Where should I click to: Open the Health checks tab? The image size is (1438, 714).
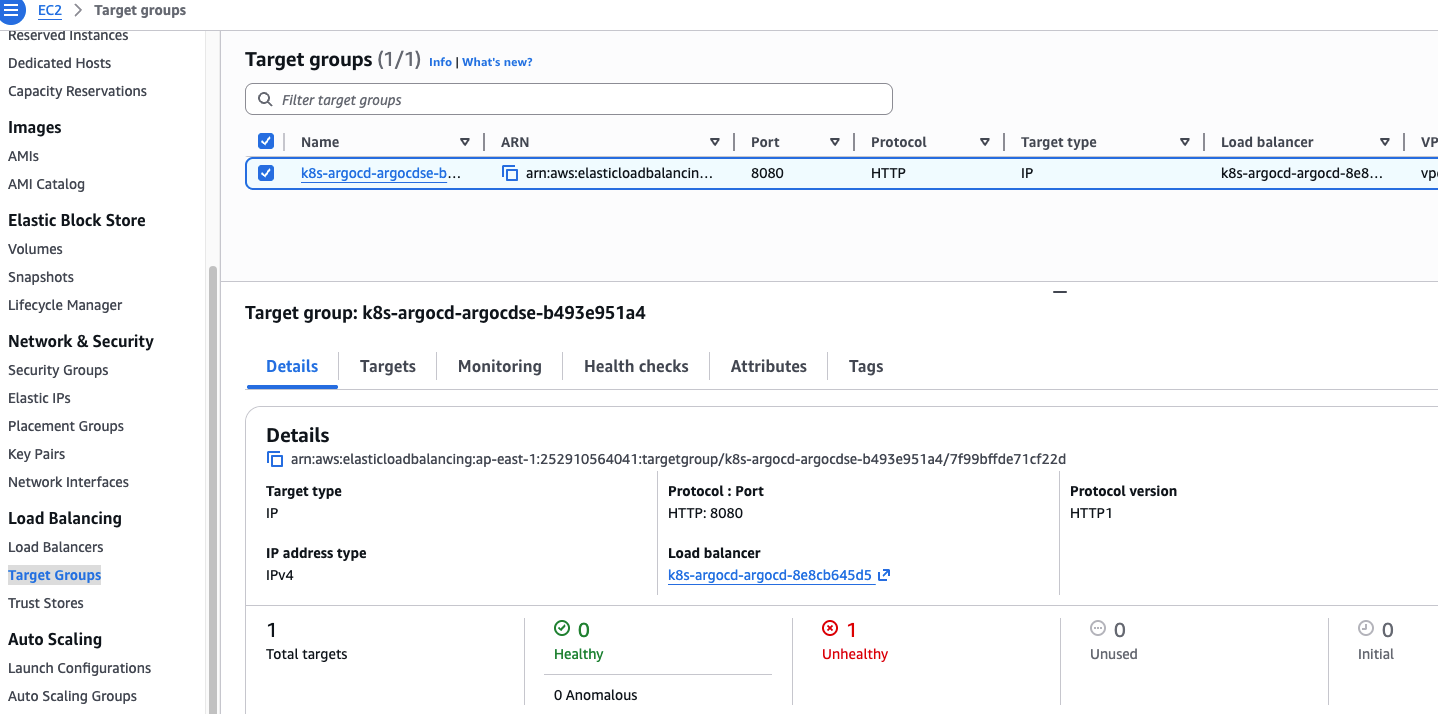click(636, 366)
